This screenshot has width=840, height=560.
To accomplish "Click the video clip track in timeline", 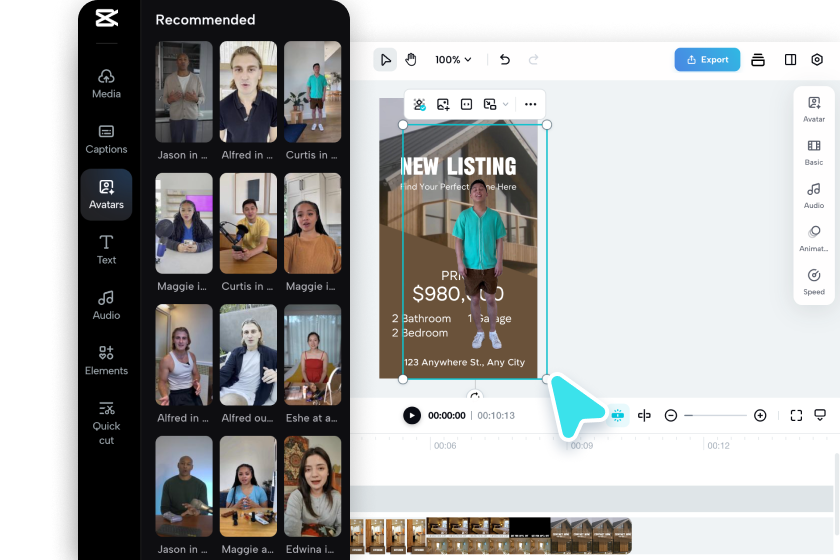I will 491,535.
